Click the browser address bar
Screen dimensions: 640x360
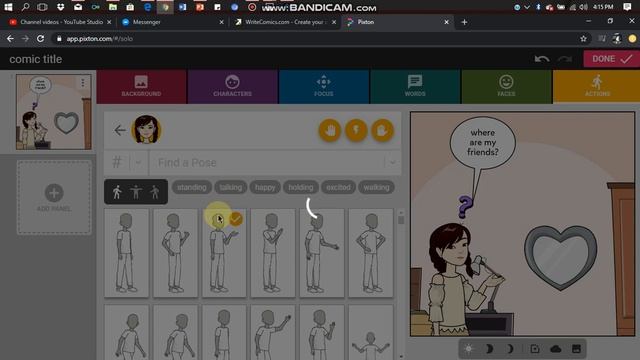click(314, 38)
